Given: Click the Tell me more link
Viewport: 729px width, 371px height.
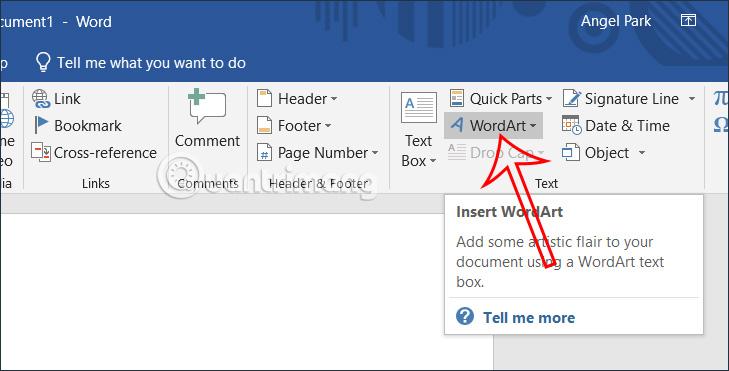Looking at the screenshot, I should pos(529,318).
